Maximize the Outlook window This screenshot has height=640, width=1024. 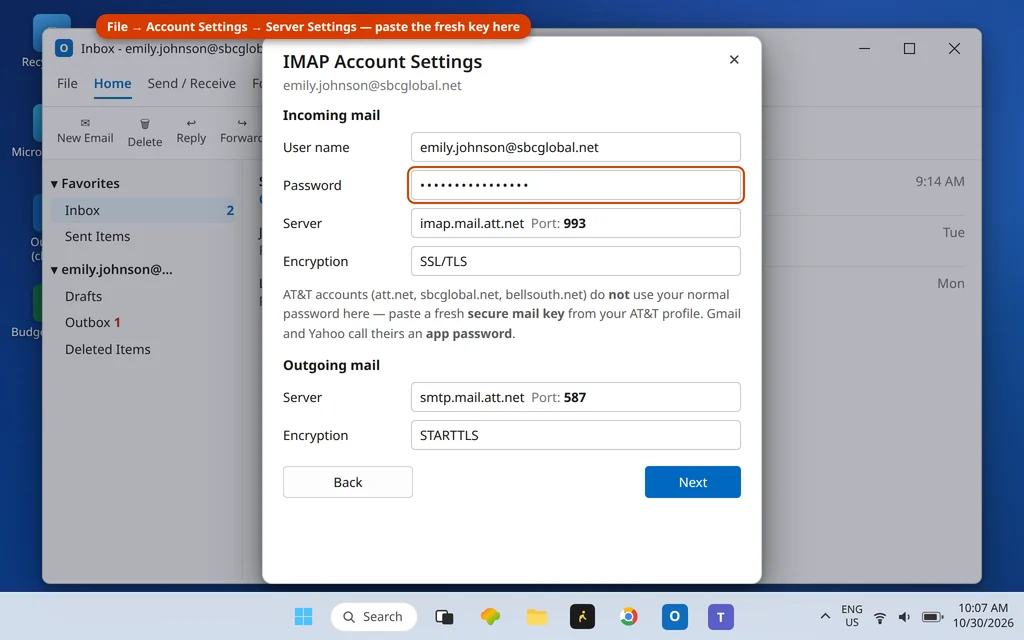click(909, 48)
